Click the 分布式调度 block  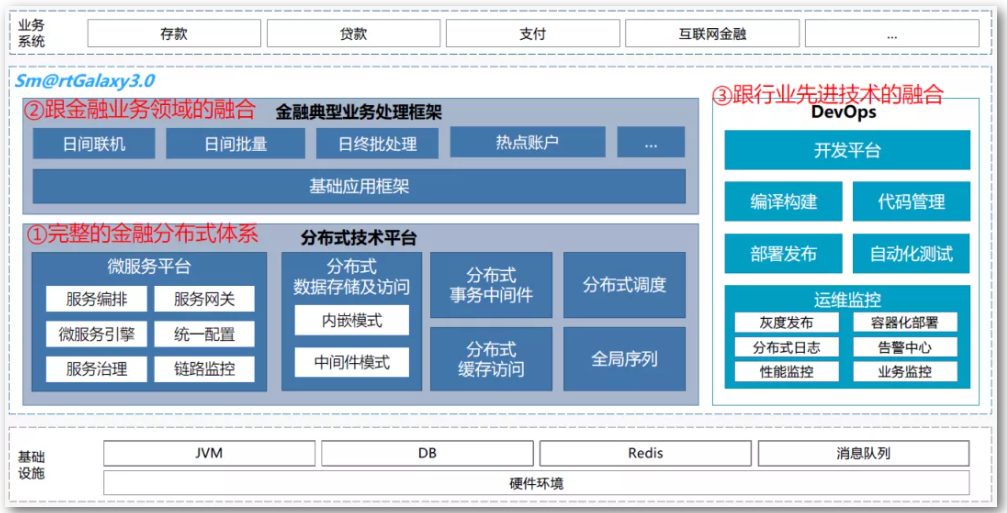point(624,285)
